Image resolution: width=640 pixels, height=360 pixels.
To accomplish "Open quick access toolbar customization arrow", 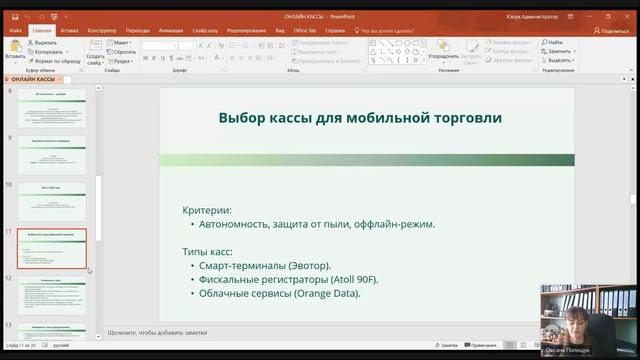I will coord(66,17).
